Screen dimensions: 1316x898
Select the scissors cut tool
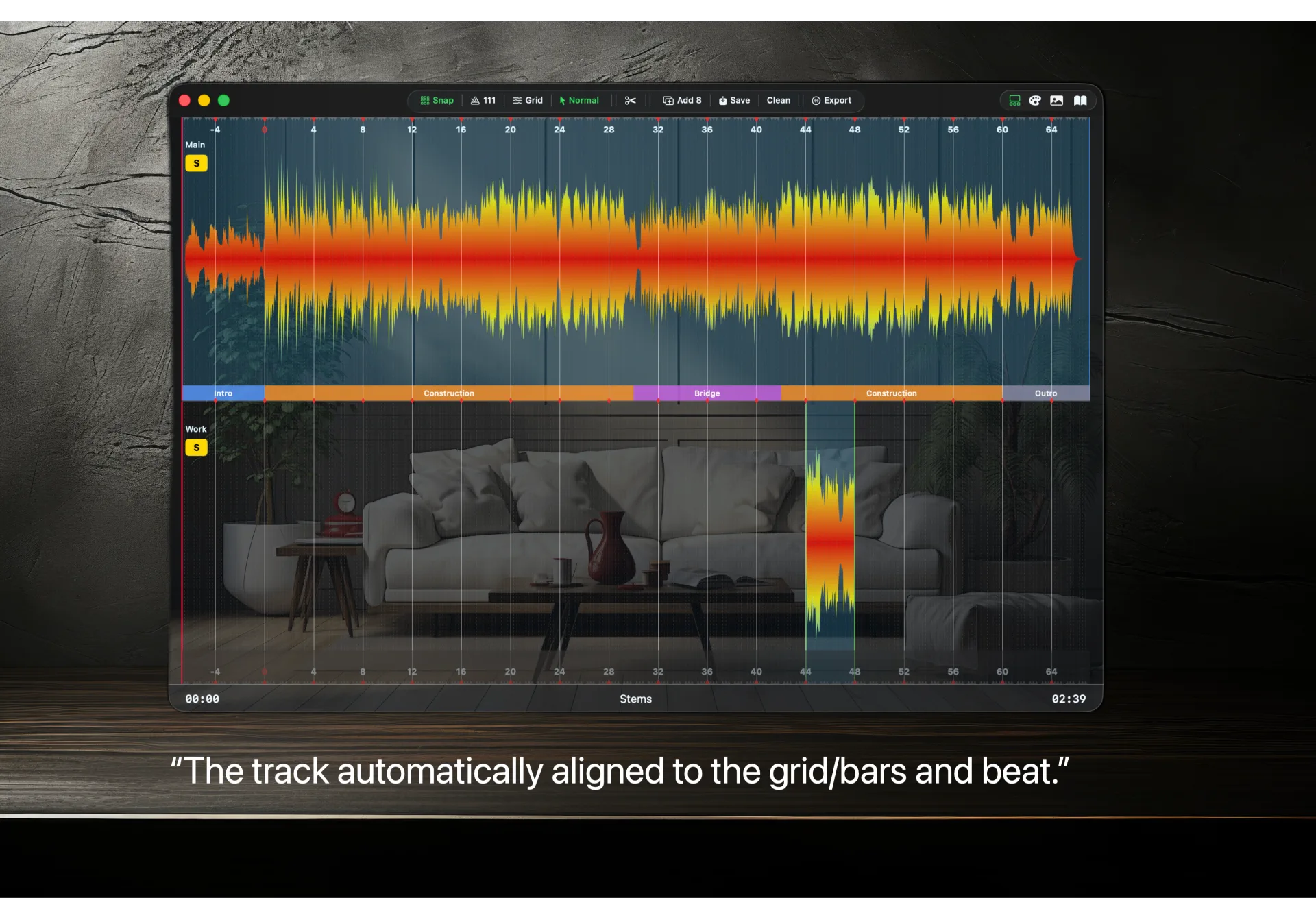(631, 101)
